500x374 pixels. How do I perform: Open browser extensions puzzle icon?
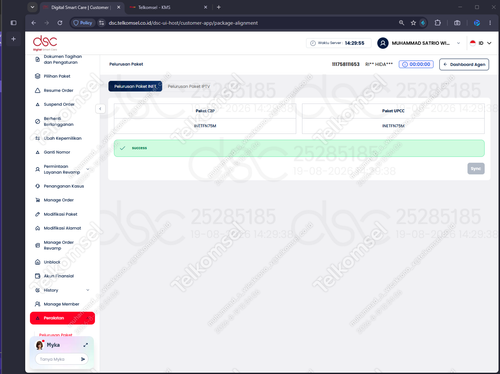point(438,23)
